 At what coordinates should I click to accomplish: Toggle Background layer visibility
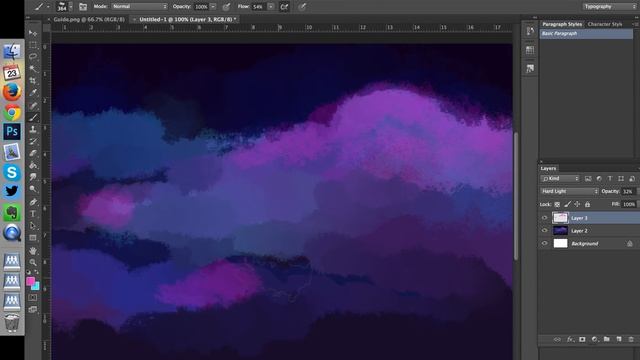(x=544, y=244)
